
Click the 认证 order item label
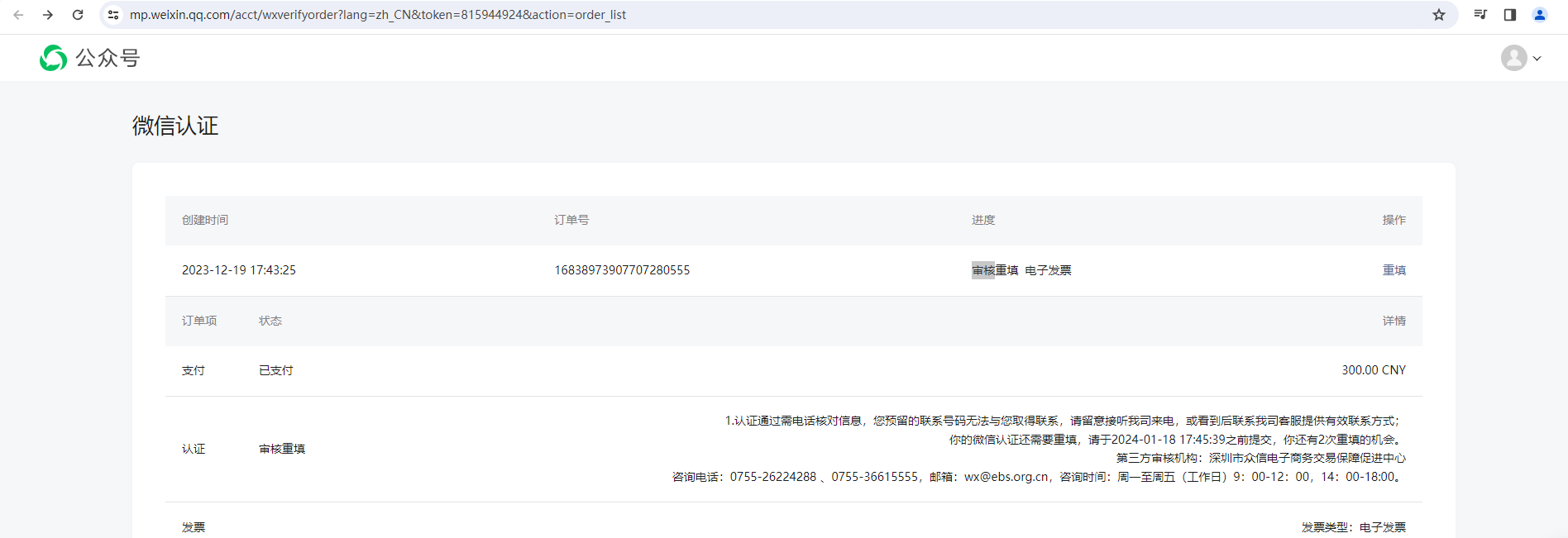click(194, 449)
